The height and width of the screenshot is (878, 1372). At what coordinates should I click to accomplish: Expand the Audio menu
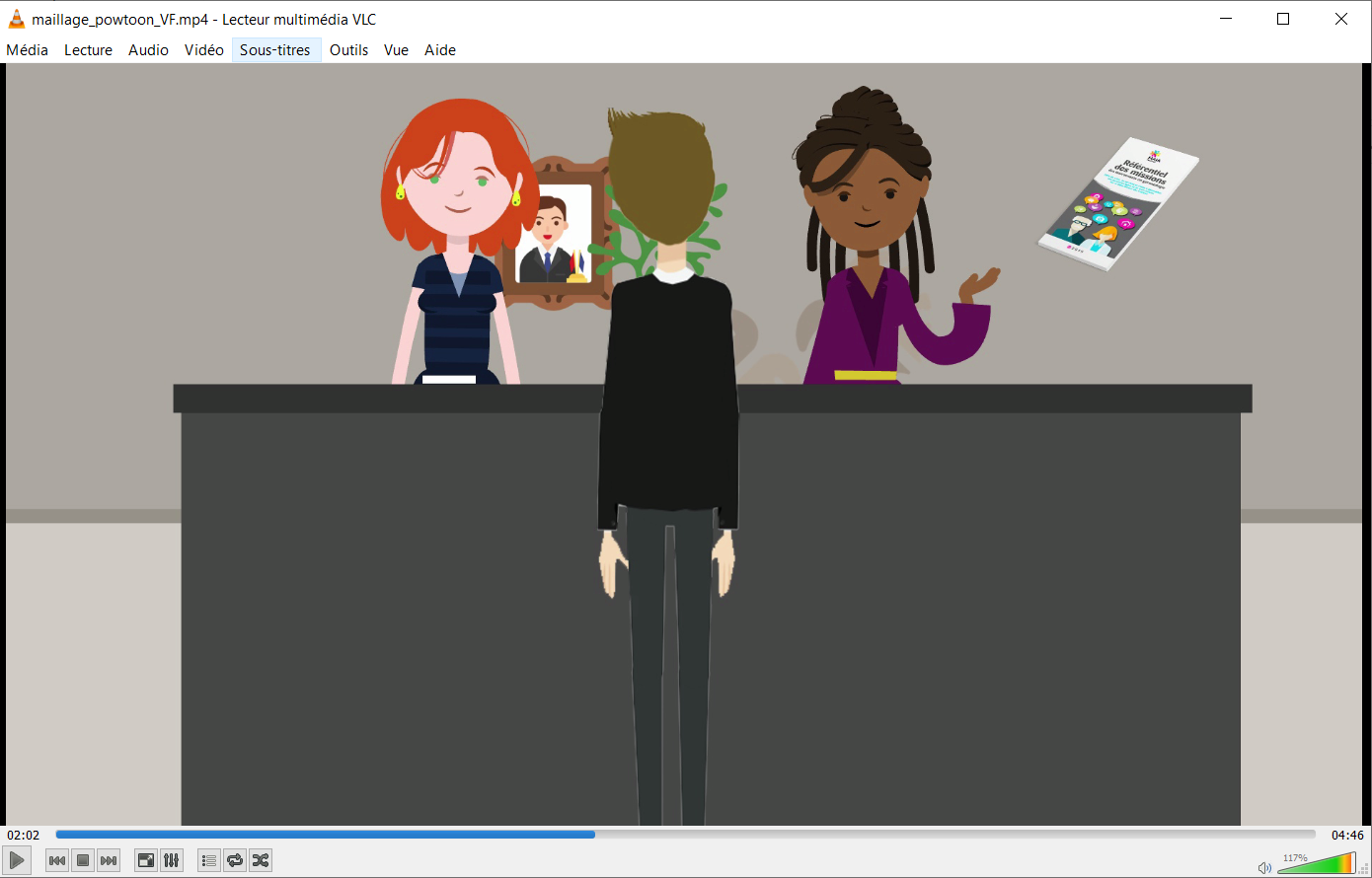(148, 50)
